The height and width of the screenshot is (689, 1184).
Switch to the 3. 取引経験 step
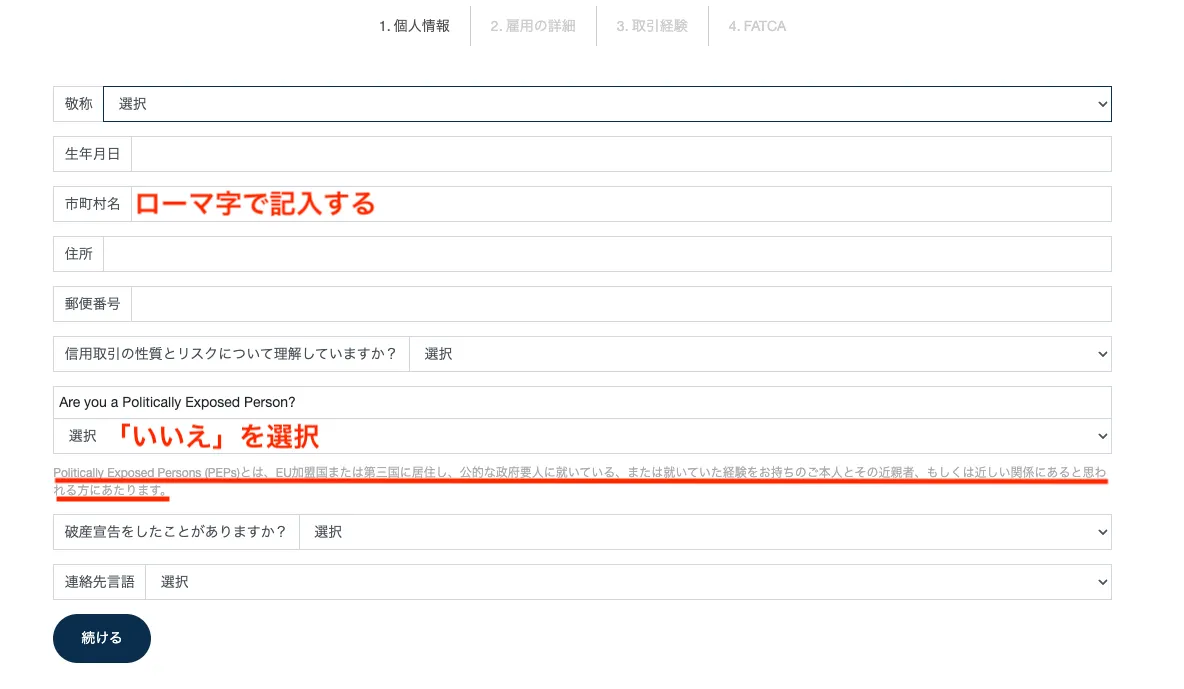(x=652, y=26)
